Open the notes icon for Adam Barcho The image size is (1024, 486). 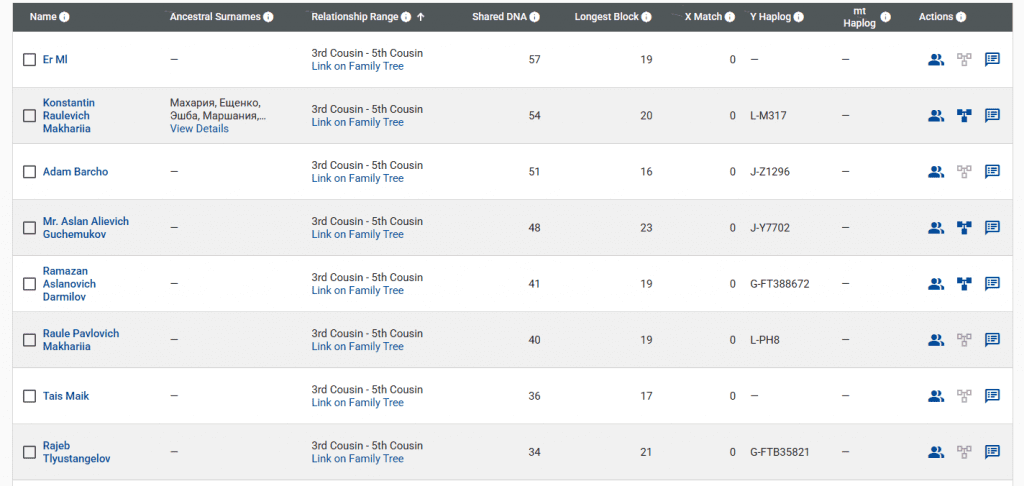[x=992, y=172]
